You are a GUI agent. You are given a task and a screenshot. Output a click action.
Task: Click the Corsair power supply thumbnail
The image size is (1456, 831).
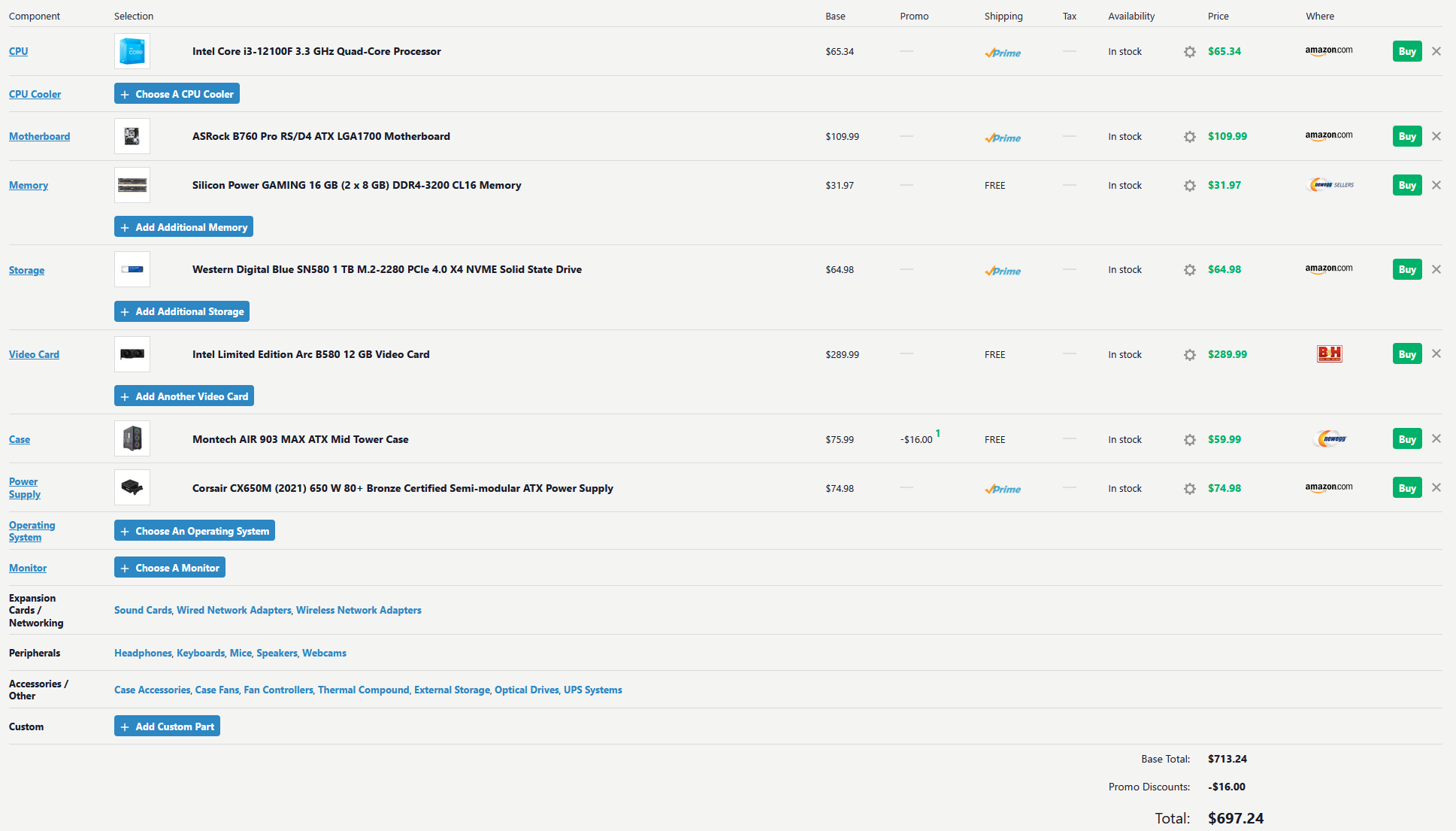(132, 487)
